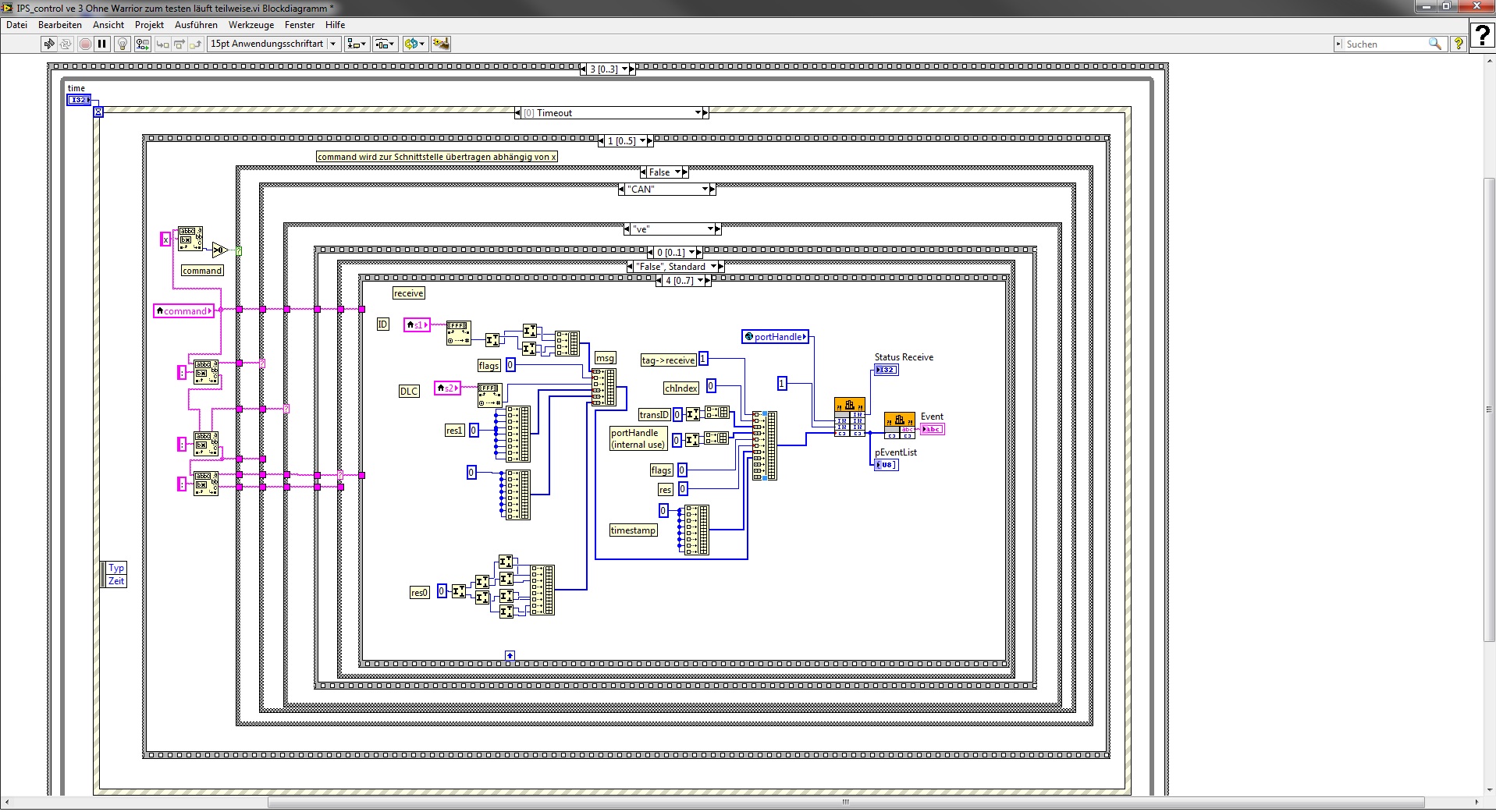Select the s1 local variable

(417, 324)
